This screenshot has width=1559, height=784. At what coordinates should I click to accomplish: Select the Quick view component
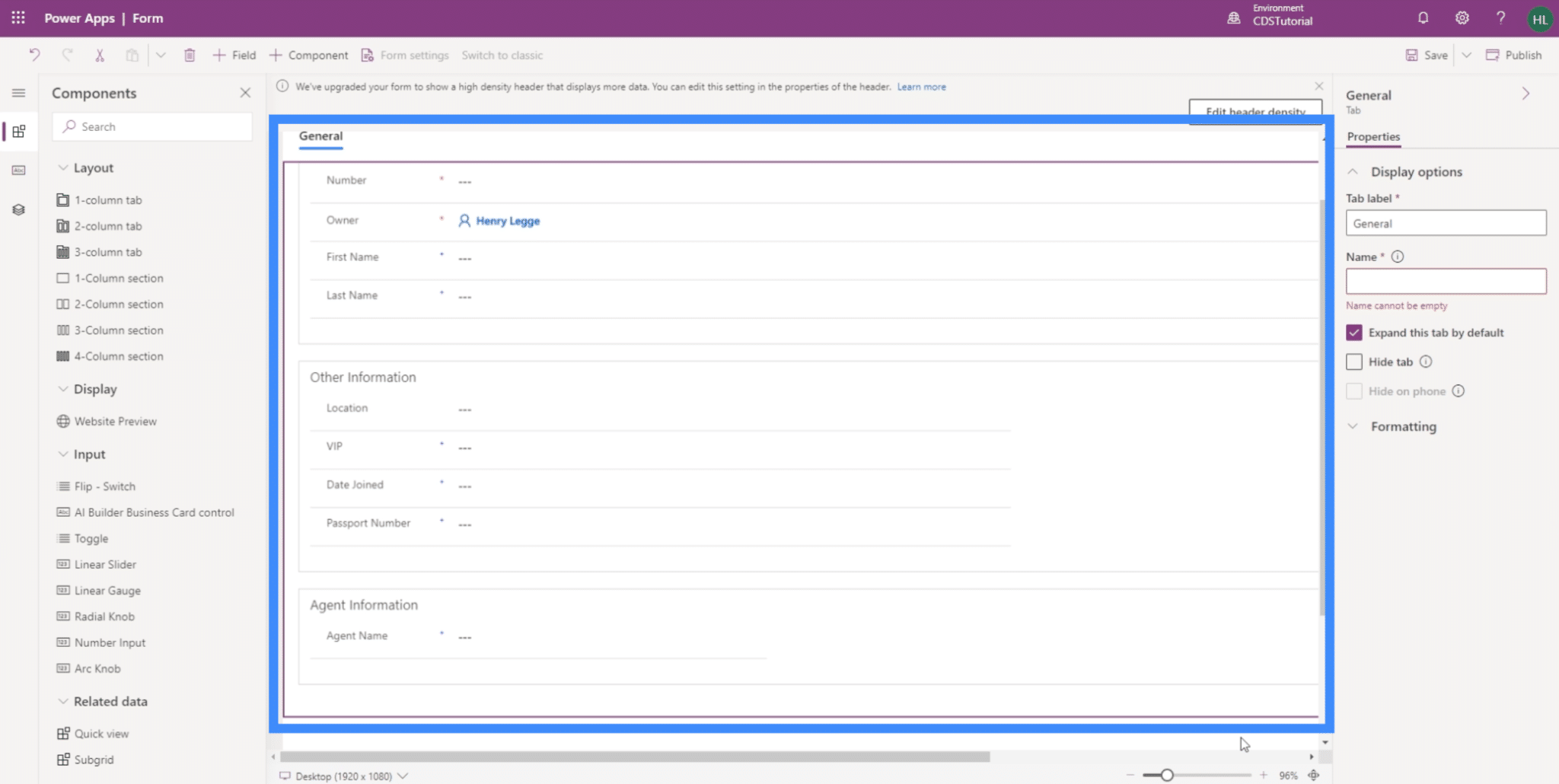coord(93,733)
